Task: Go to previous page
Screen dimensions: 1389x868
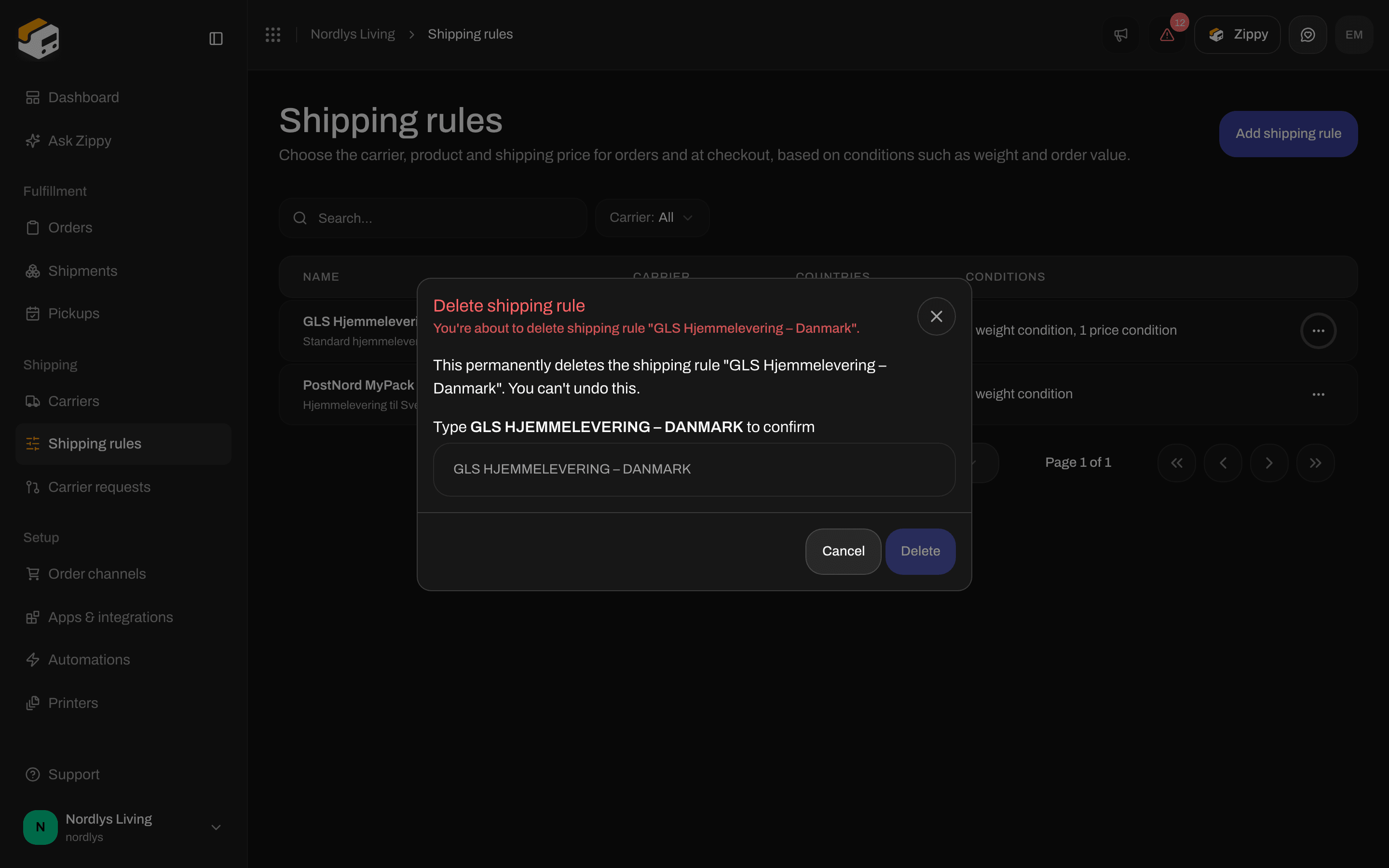Action: 1223,463
